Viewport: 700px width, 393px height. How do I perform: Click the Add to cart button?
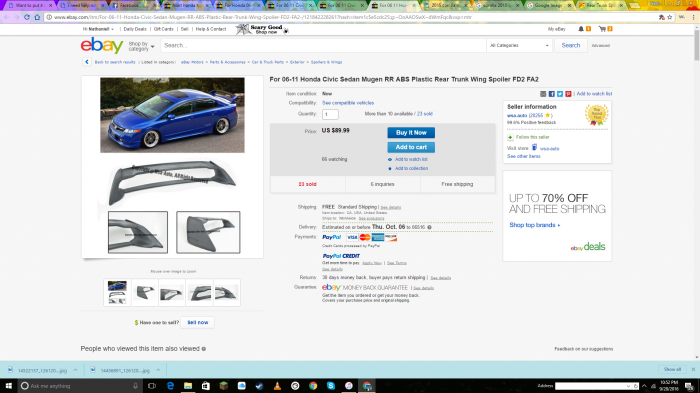(411, 147)
